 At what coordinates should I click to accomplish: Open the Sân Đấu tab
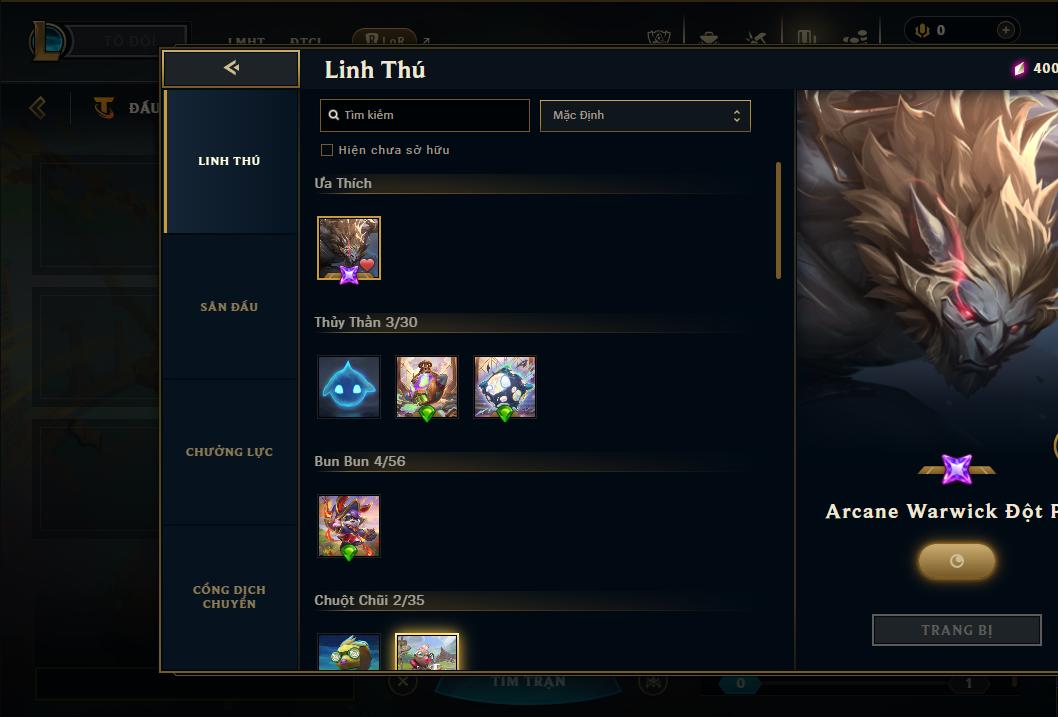[229, 307]
